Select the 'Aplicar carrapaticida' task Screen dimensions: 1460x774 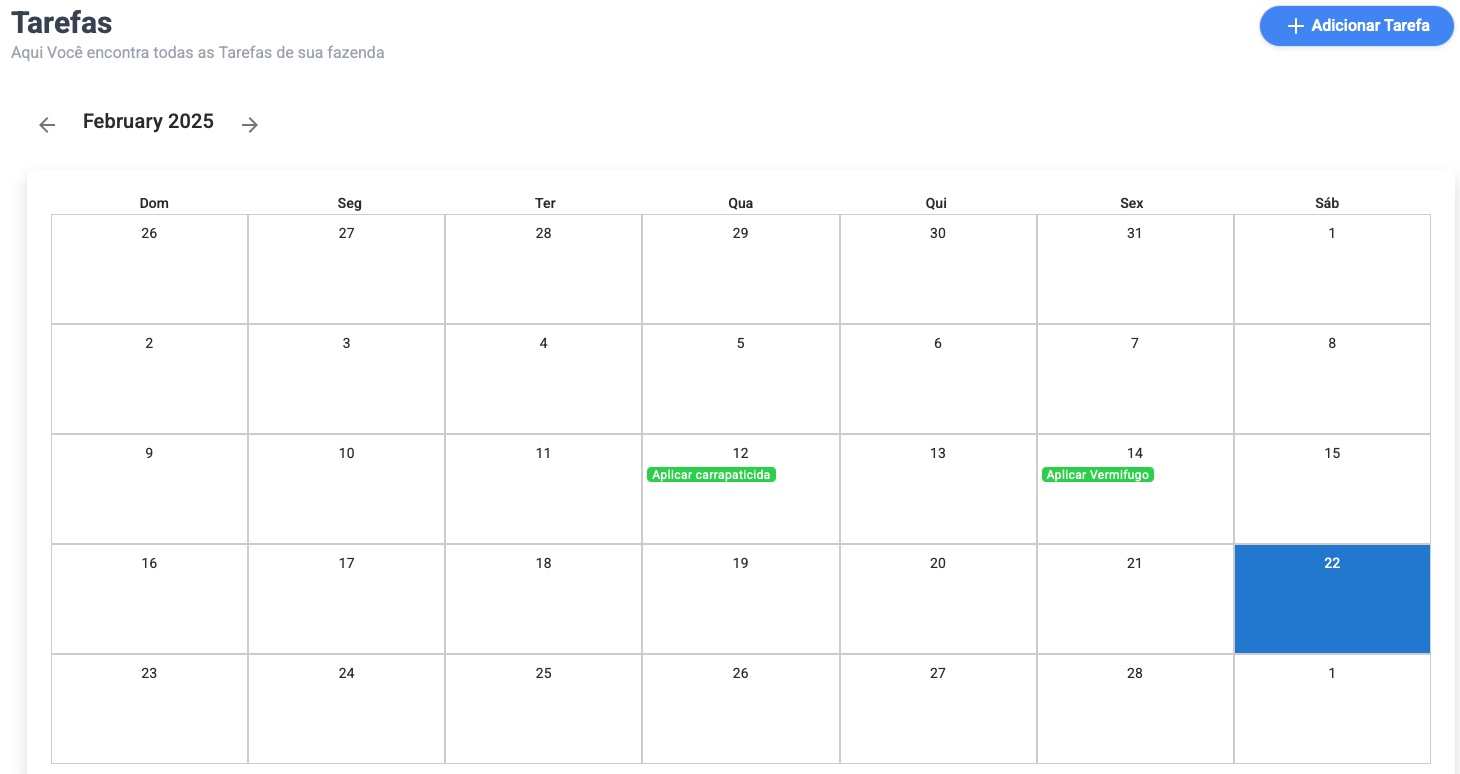(x=710, y=474)
